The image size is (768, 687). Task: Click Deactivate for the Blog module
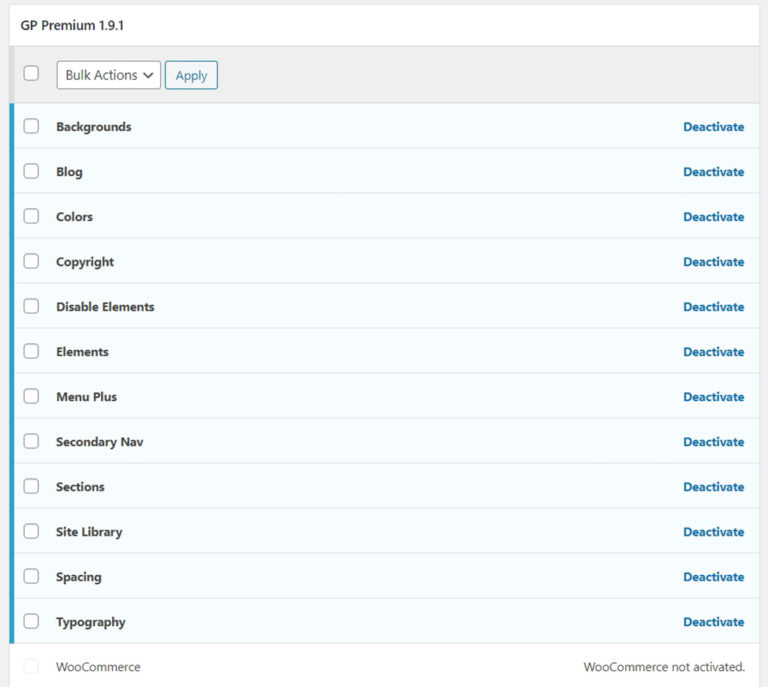point(713,172)
